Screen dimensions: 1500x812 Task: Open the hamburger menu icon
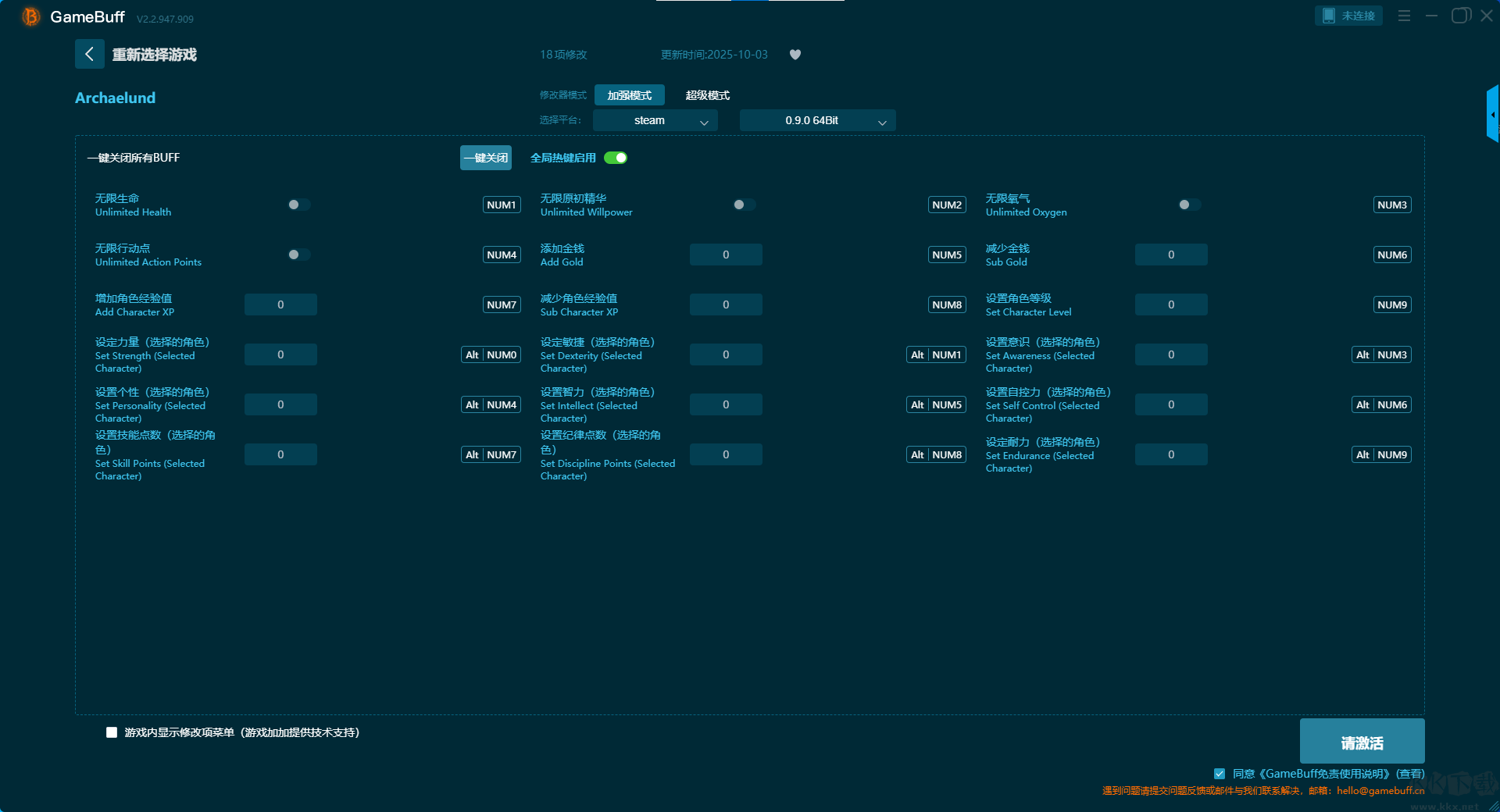1404,16
